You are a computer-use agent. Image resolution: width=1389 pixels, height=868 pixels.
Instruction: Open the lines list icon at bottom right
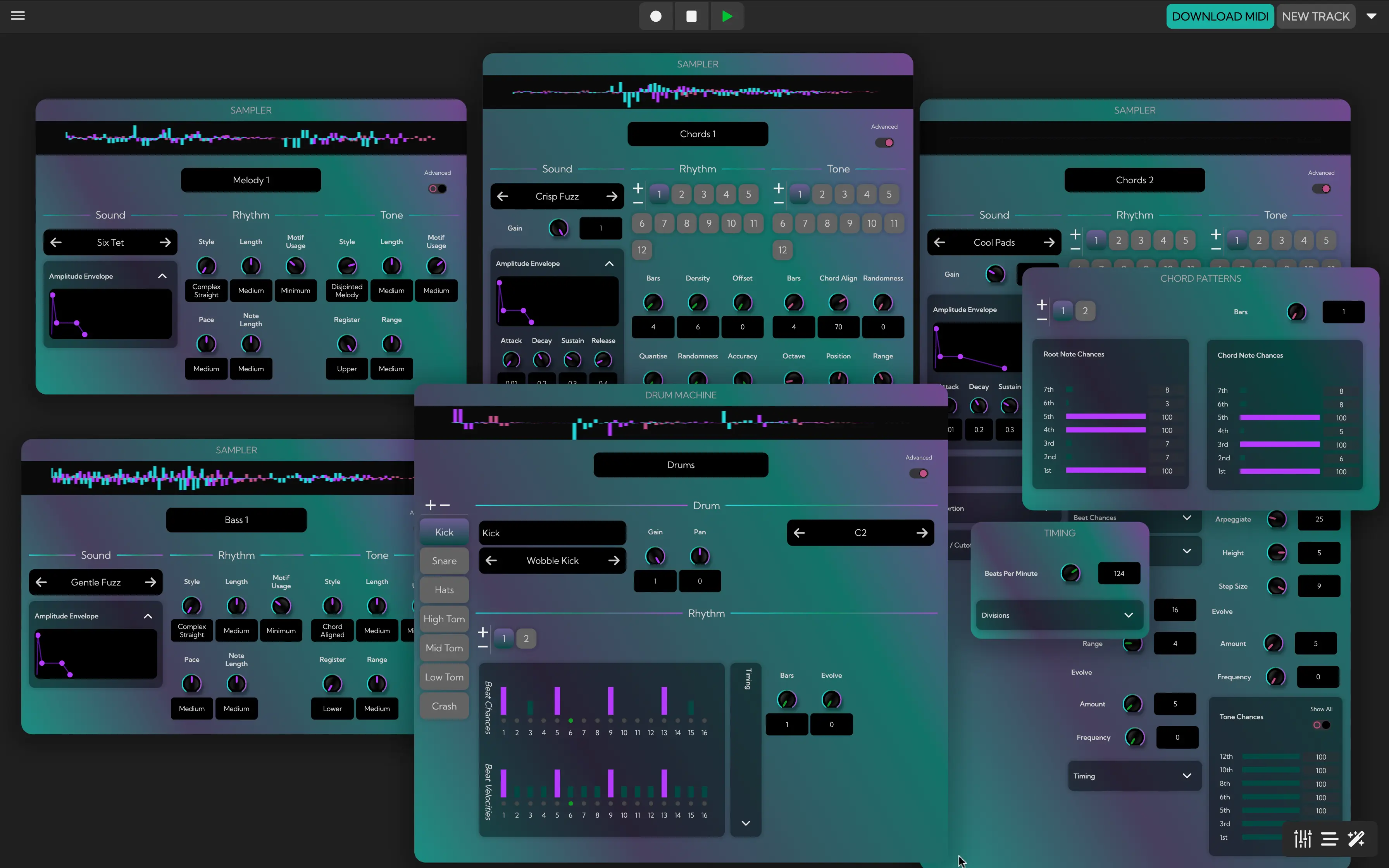(x=1330, y=839)
